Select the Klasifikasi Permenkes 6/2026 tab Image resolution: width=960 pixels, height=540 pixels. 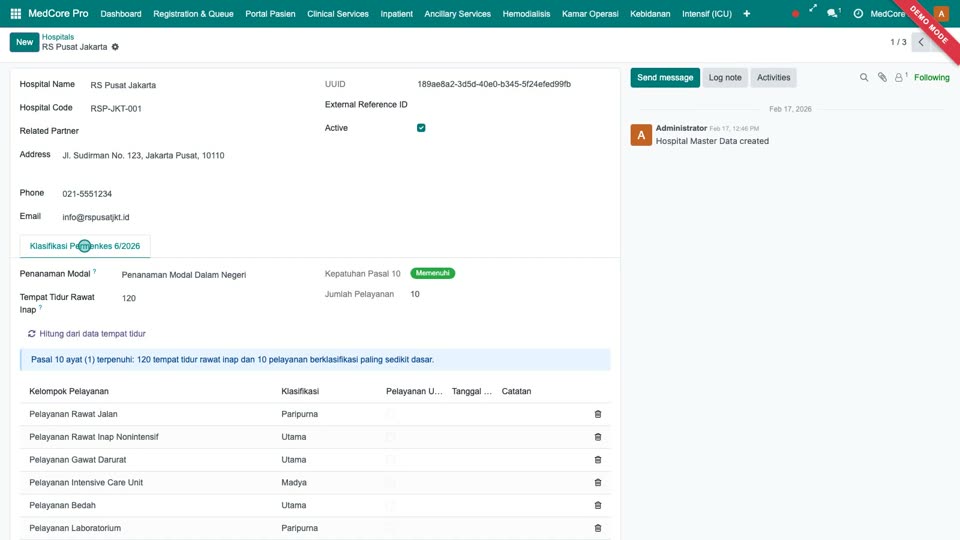[x=85, y=246]
